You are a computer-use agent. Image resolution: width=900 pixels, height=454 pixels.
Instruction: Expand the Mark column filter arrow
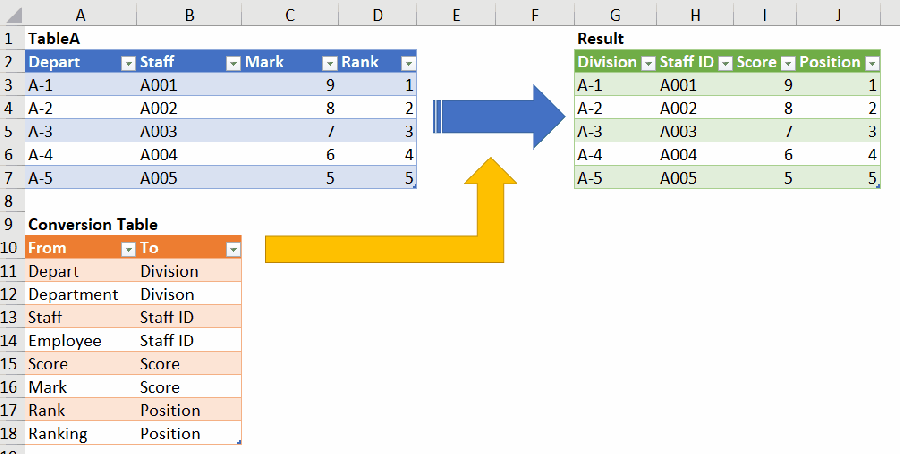click(329, 62)
